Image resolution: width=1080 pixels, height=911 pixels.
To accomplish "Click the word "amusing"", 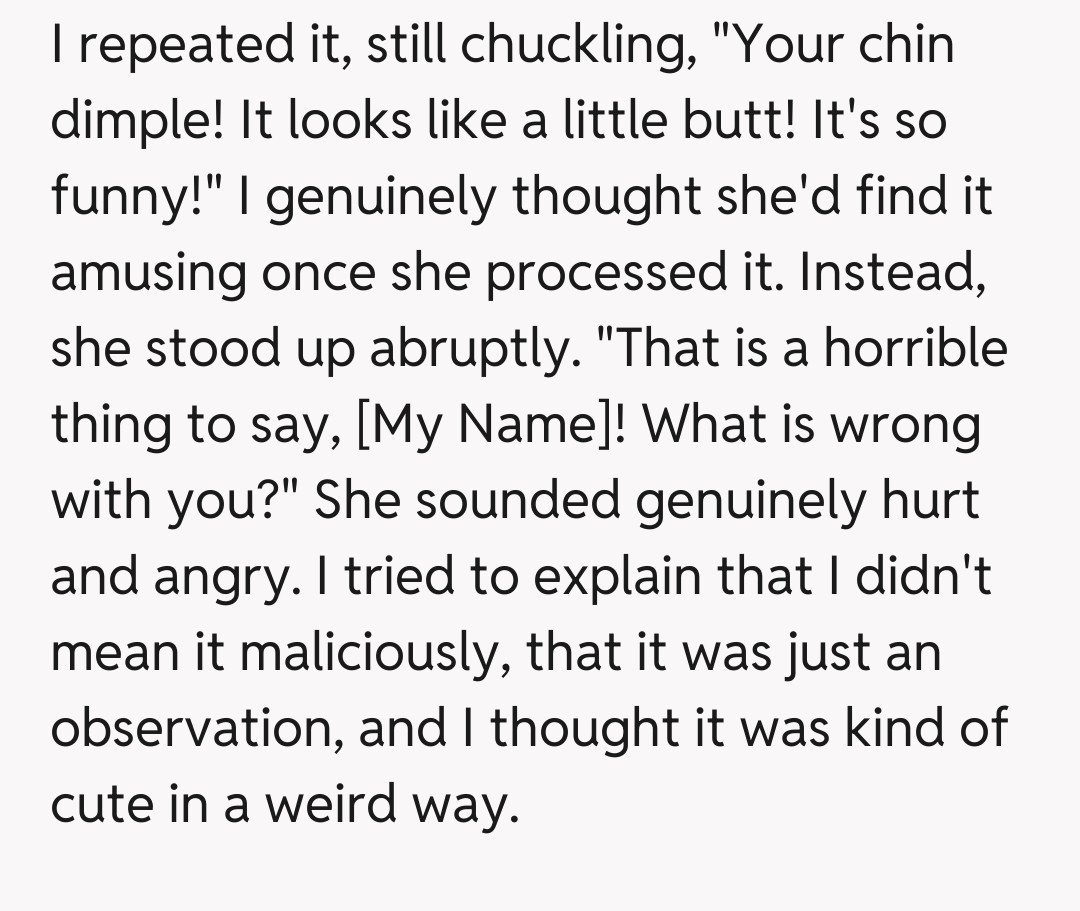I will 147,274.
